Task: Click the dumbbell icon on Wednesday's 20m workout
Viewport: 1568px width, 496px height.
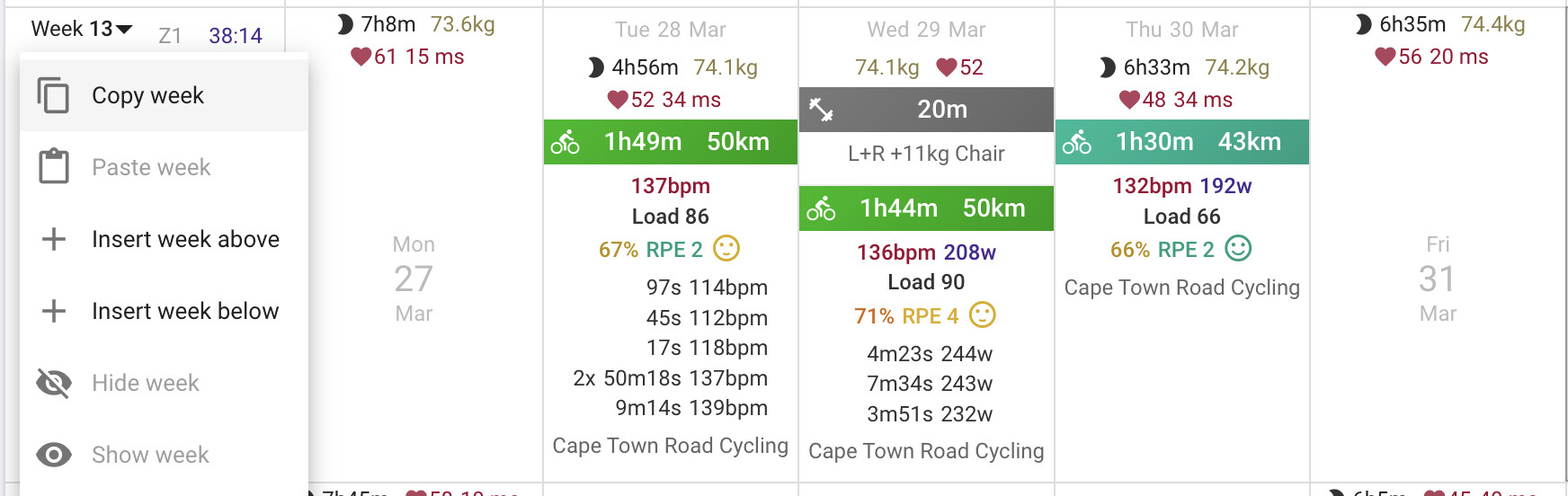Action: tap(821, 110)
